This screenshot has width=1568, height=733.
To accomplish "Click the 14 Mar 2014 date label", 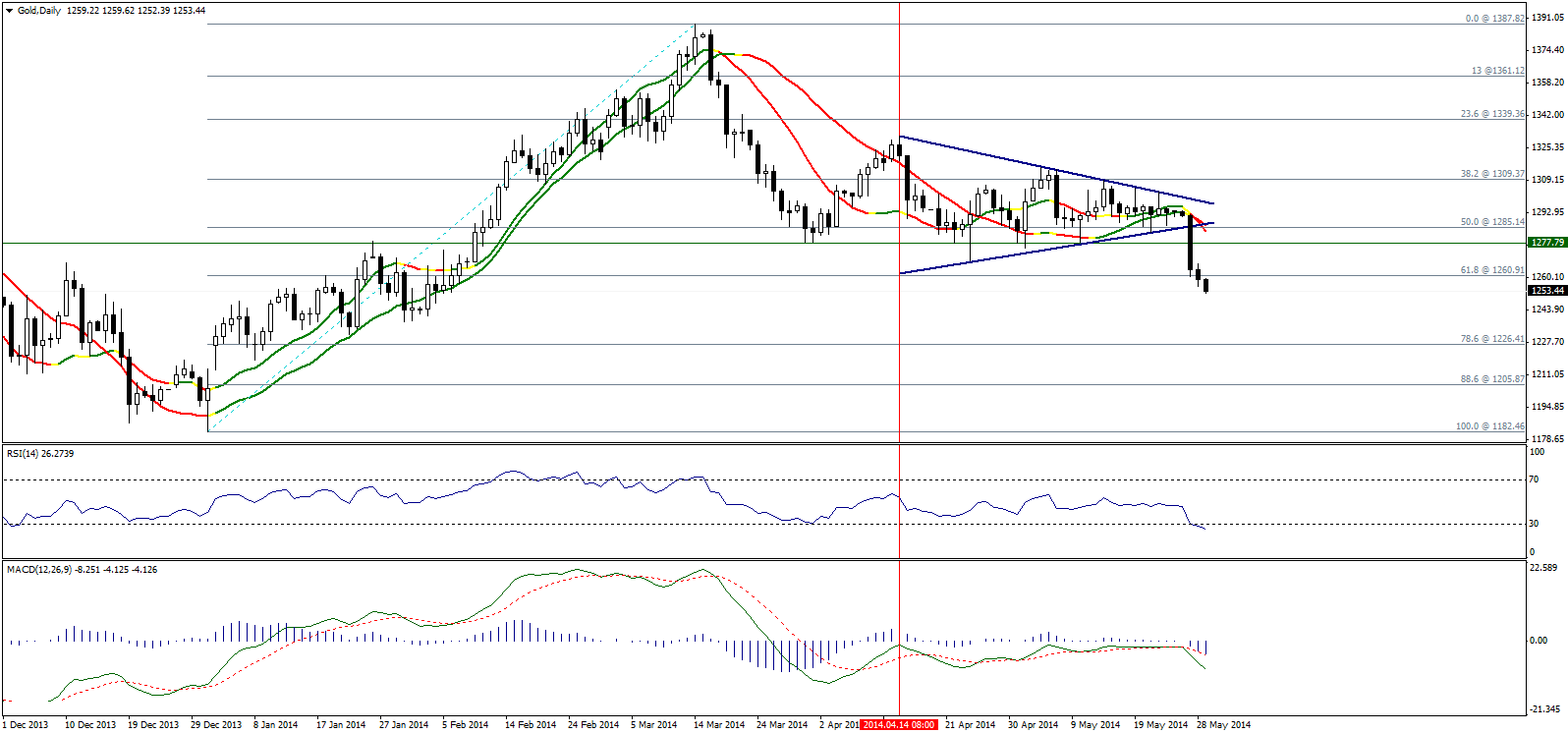I will pyautogui.click(x=719, y=725).
